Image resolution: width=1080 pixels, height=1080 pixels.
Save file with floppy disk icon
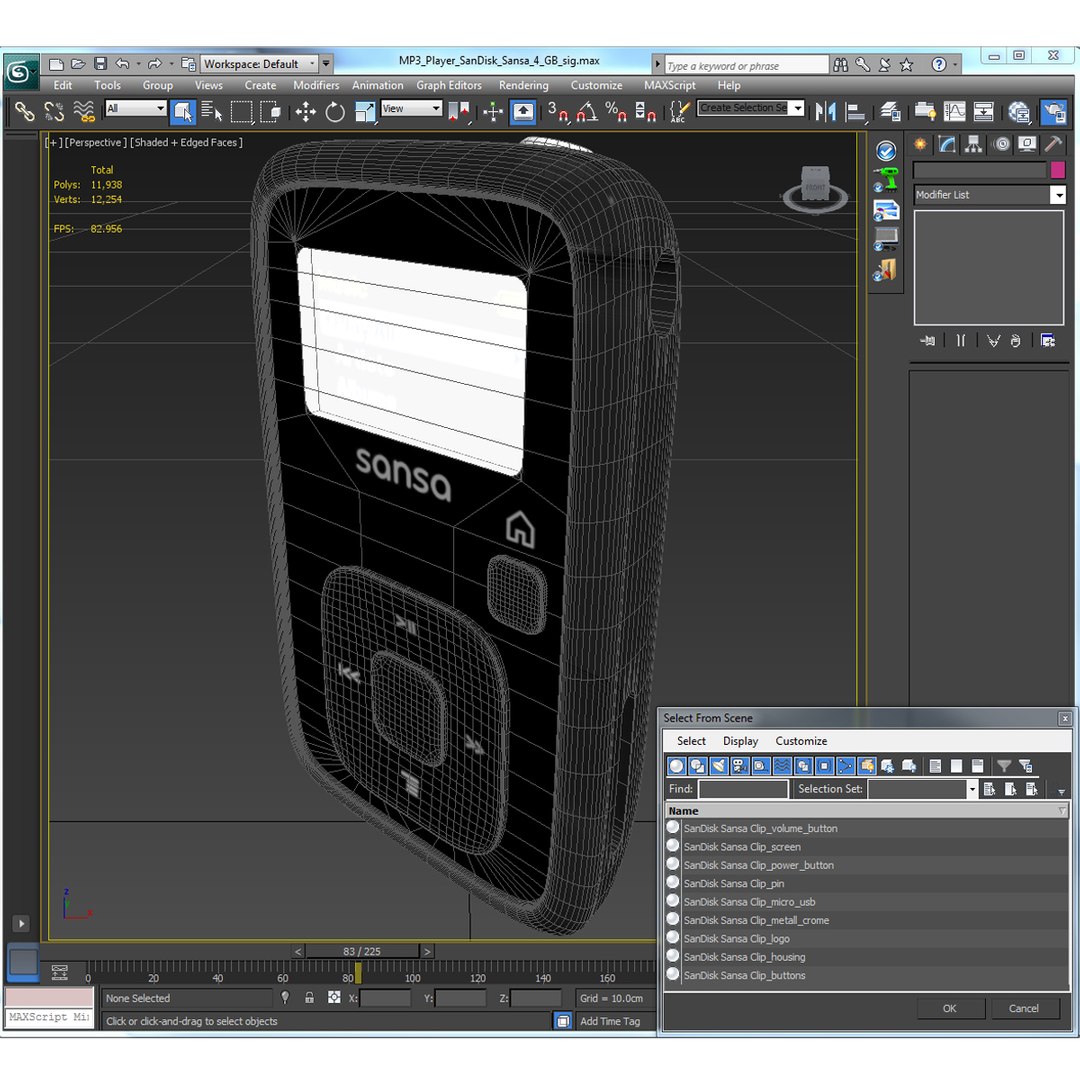click(x=101, y=64)
